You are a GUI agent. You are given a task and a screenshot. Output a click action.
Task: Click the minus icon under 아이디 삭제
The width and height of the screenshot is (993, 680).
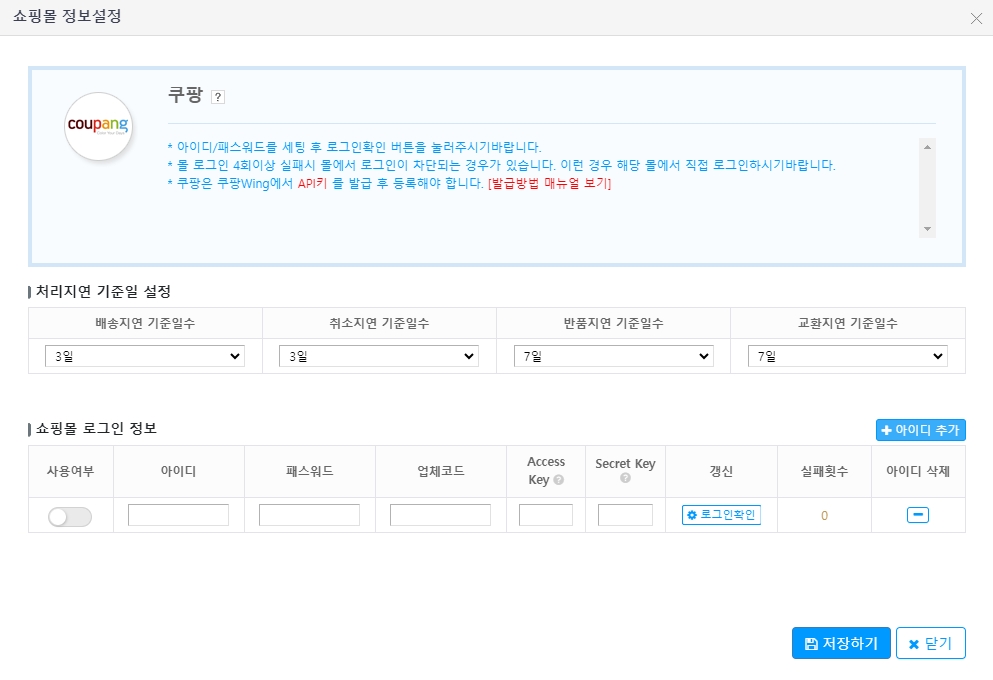coord(917,515)
